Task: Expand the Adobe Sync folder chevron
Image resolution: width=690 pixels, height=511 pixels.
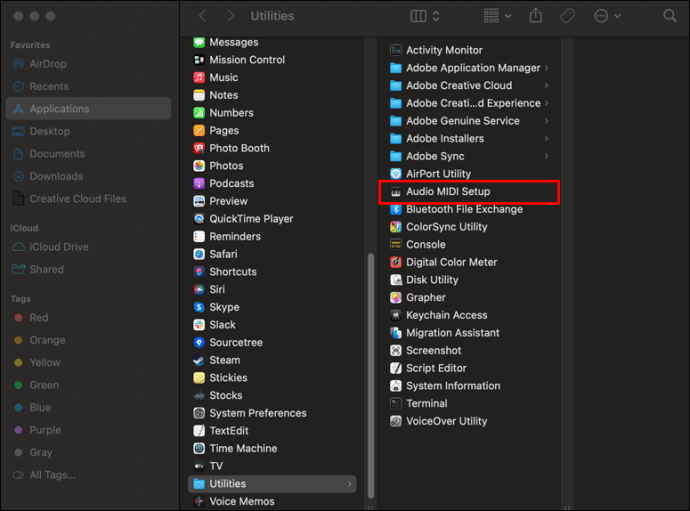Action: coord(547,156)
